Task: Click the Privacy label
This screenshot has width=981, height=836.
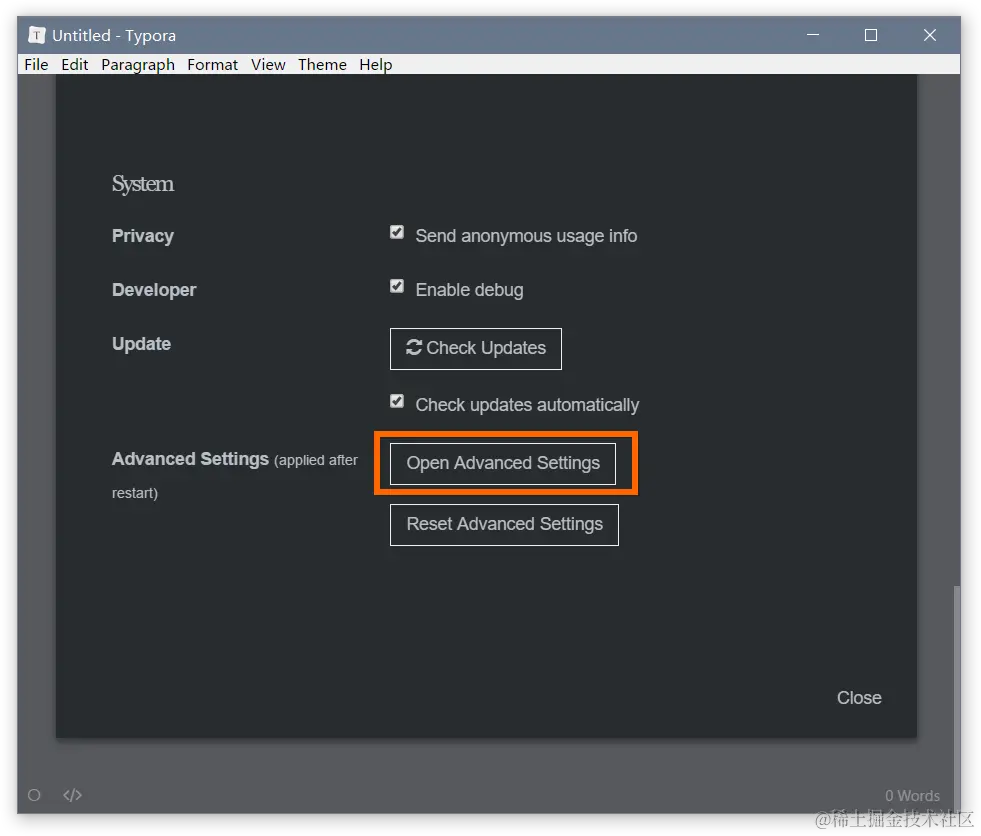Action: click(143, 236)
